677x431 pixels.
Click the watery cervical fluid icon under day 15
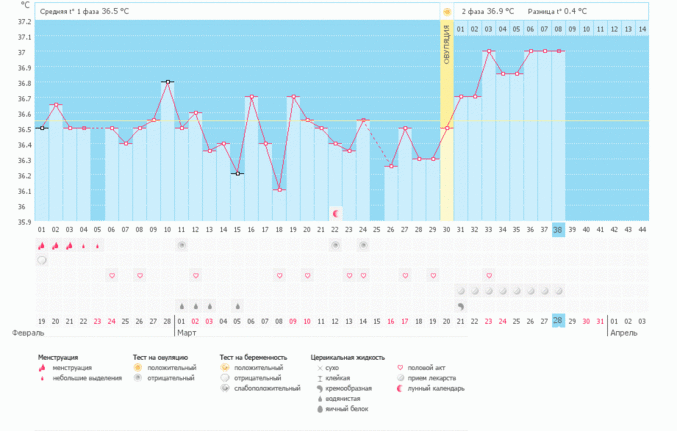[x=237, y=306]
